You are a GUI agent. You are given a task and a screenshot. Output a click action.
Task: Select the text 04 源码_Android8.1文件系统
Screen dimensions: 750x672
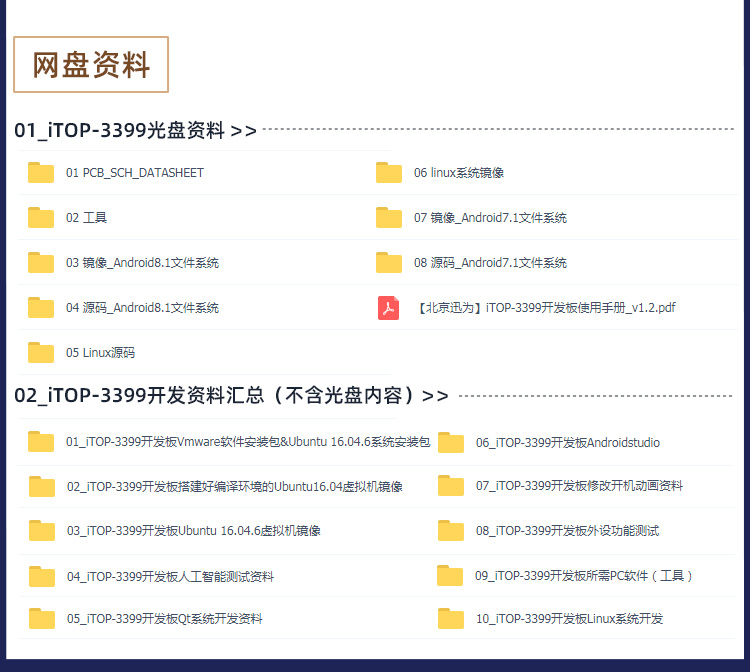click(142, 308)
